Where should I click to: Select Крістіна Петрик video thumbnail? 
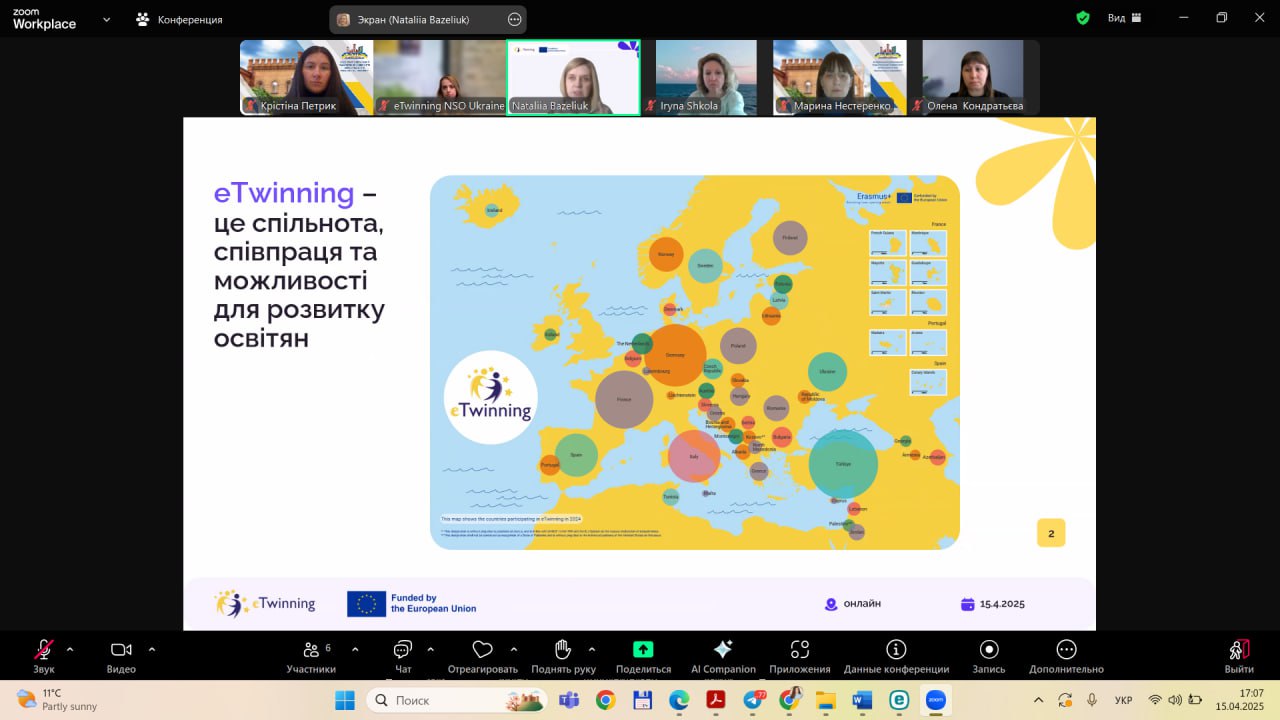pos(306,77)
